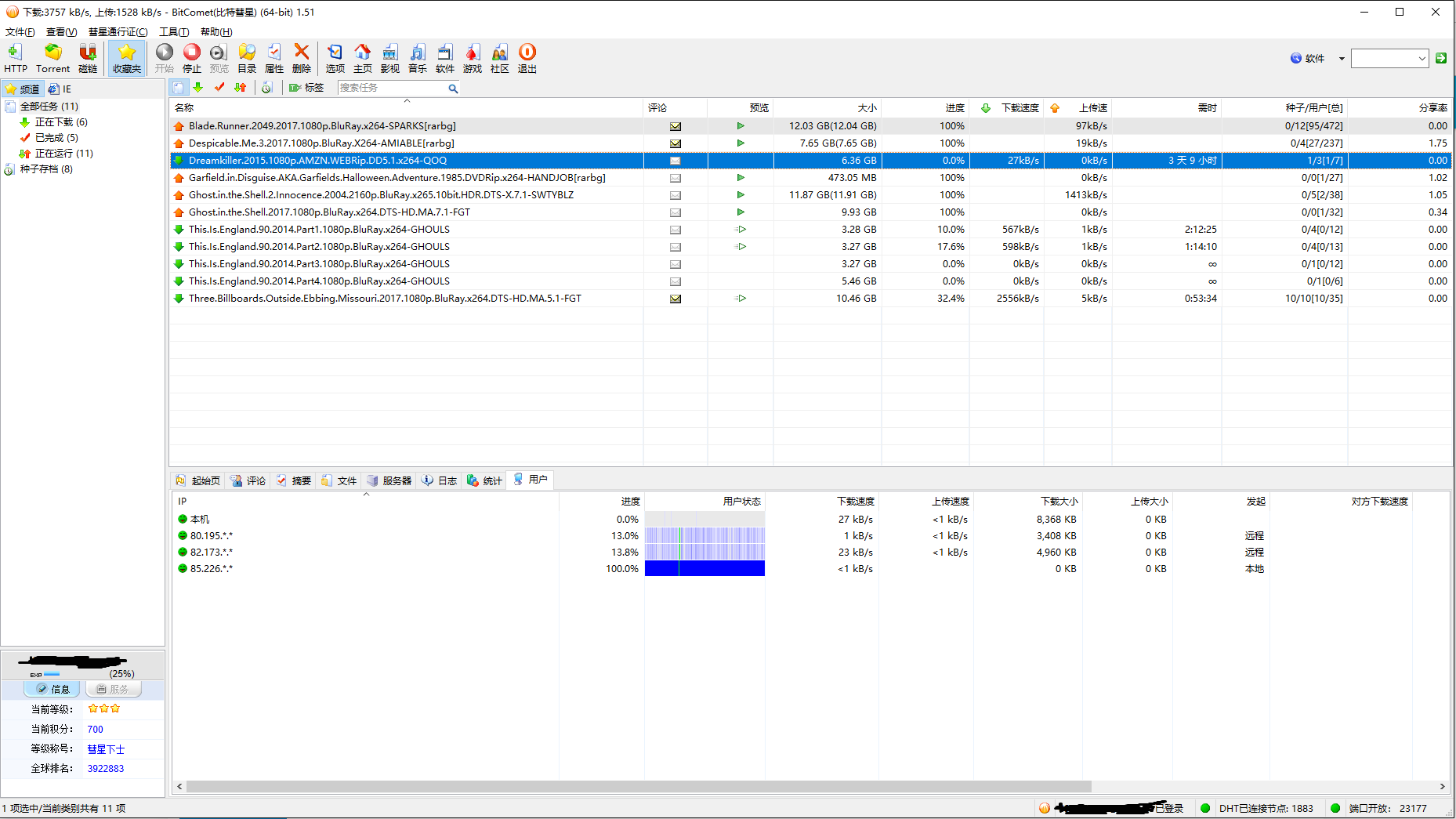Viewport: 1456px width, 819px height.
Task: Toggle the Favorites (收藏夹) panel
Action: (127, 58)
